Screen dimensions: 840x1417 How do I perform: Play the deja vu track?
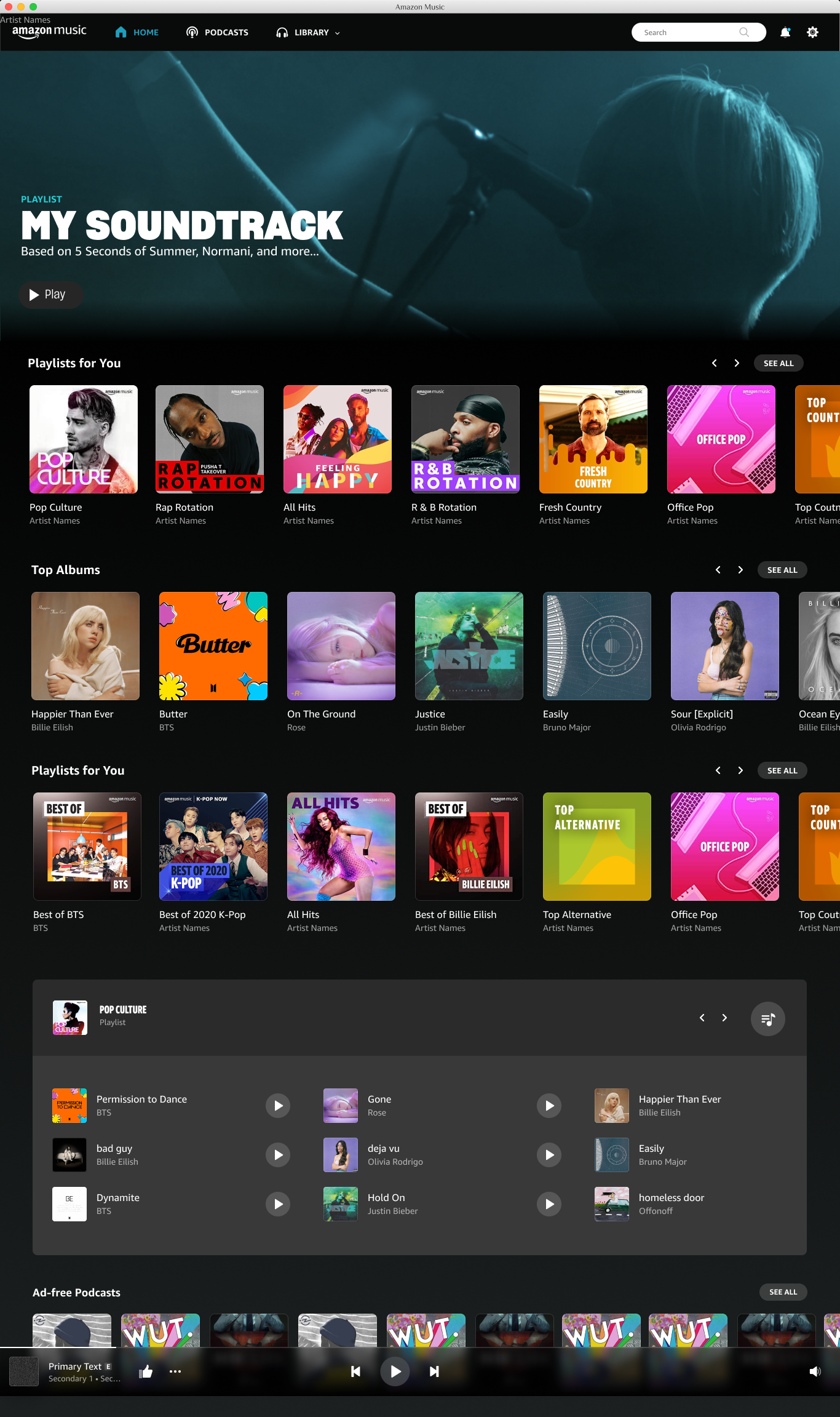pyautogui.click(x=549, y=1155)
